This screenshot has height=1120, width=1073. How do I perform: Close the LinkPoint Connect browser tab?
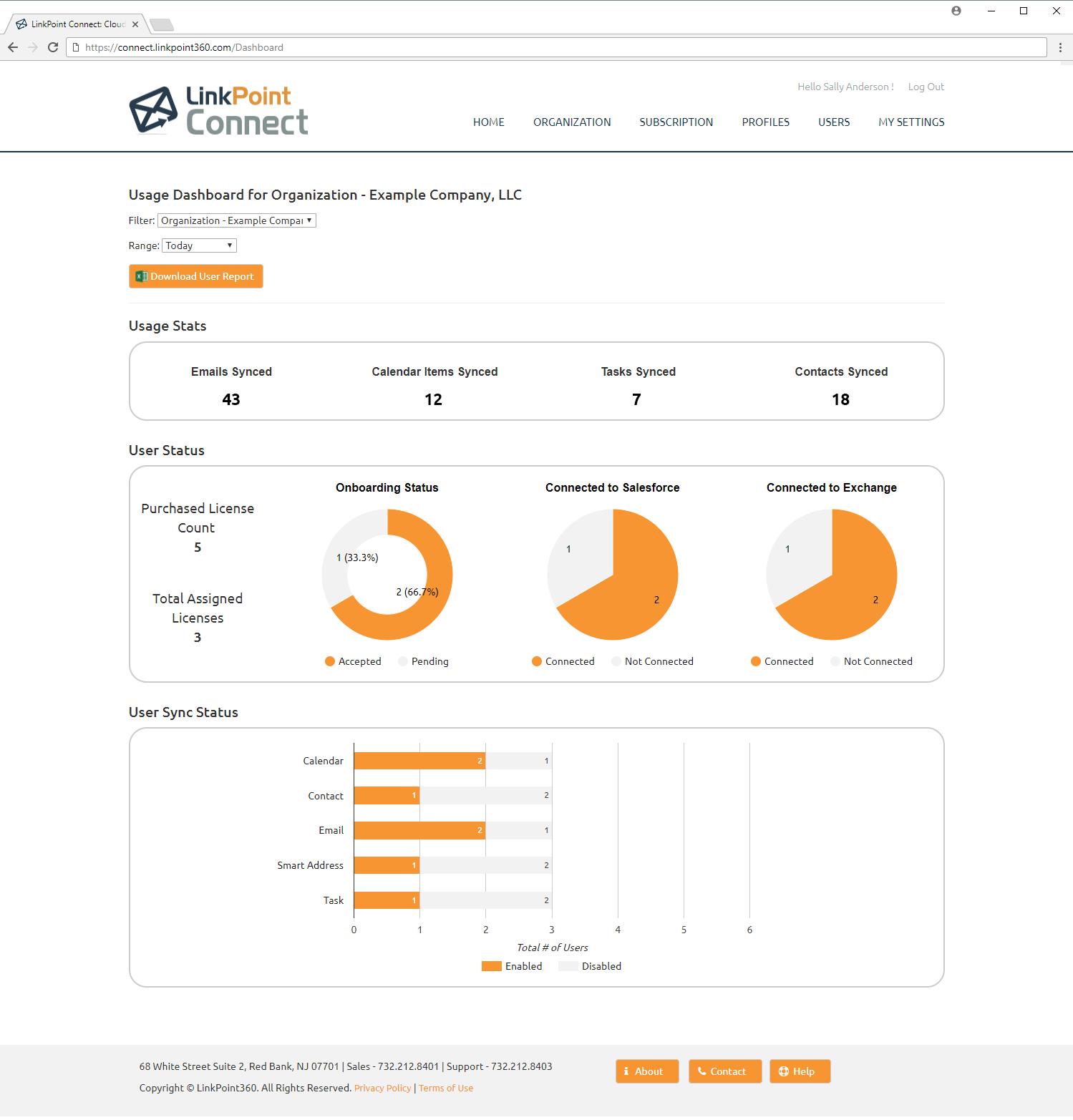(x=135, y=24)
